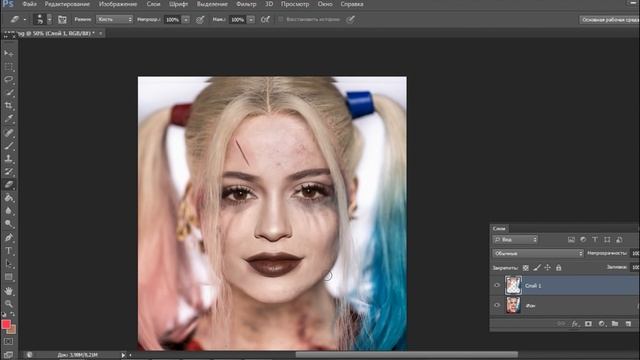Screen dimensions: 640x360
Task: Open the layer filter Вид dropdown
Action: point(515,240)
